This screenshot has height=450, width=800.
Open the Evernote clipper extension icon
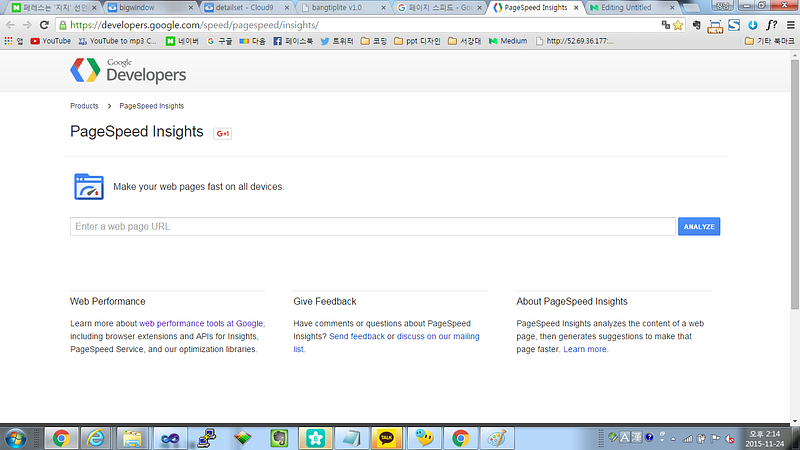click(x=696, y=25)
